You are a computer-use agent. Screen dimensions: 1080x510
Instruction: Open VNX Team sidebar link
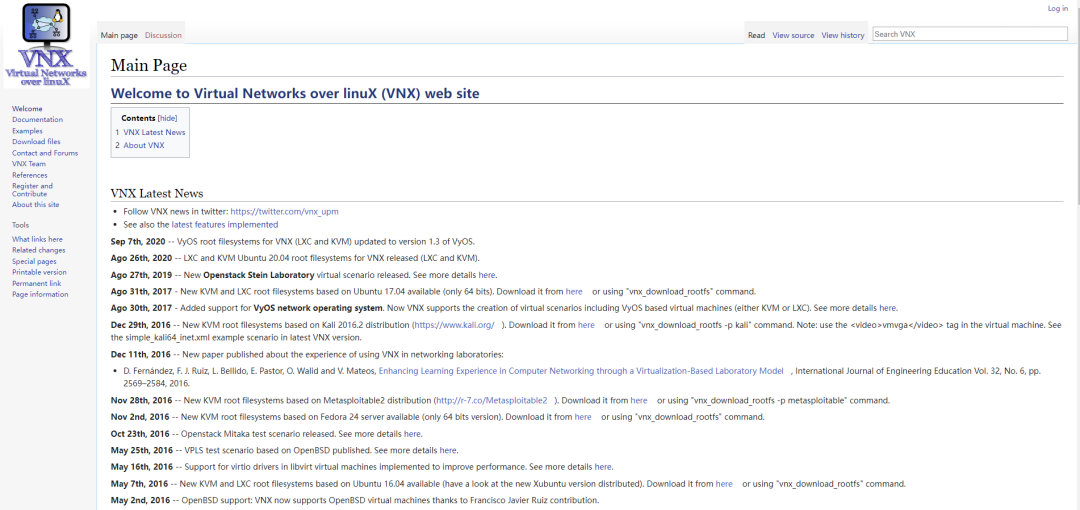(x=29, y=164)
